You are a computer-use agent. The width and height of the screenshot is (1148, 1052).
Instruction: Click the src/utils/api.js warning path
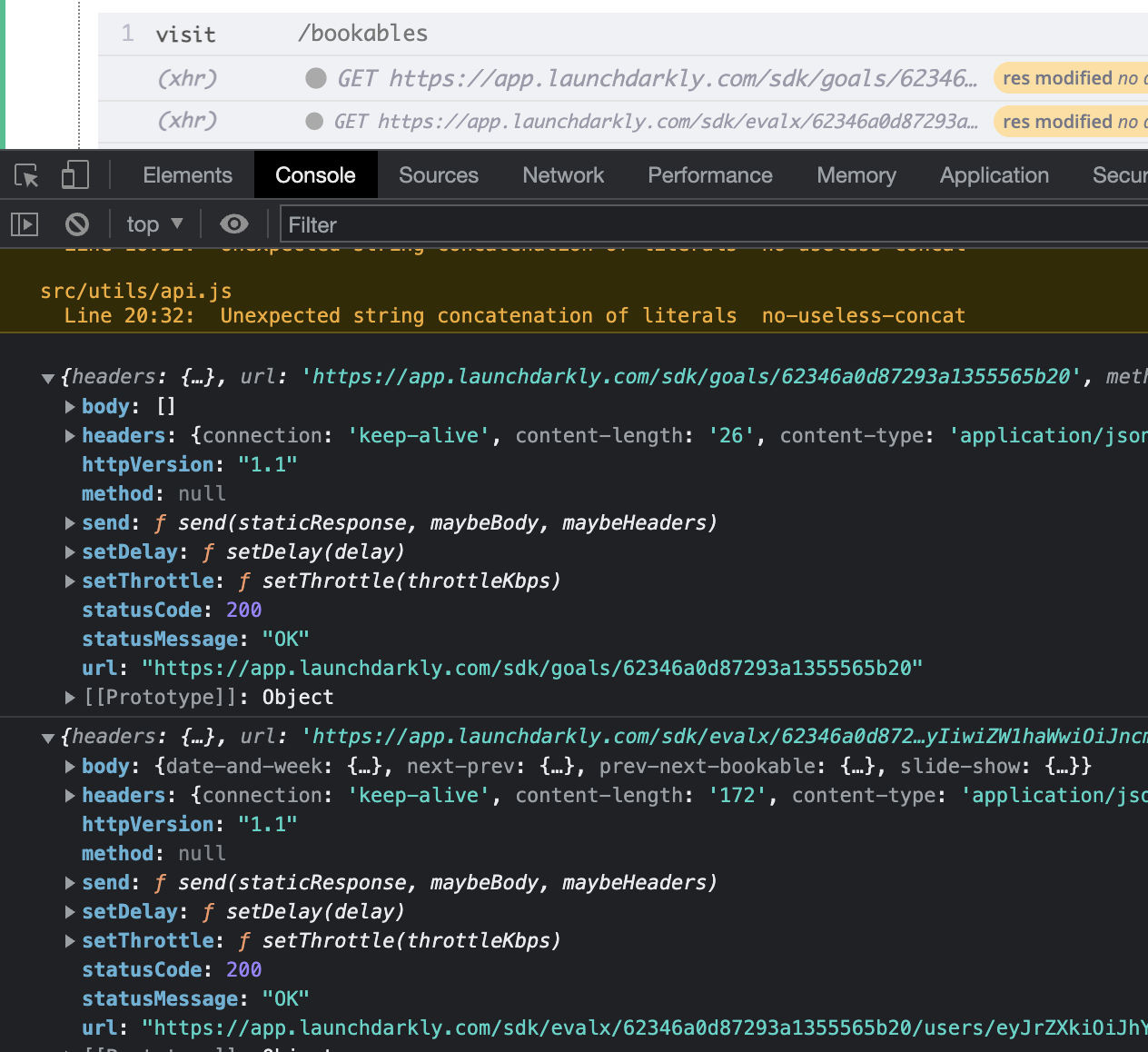(136, 292)
